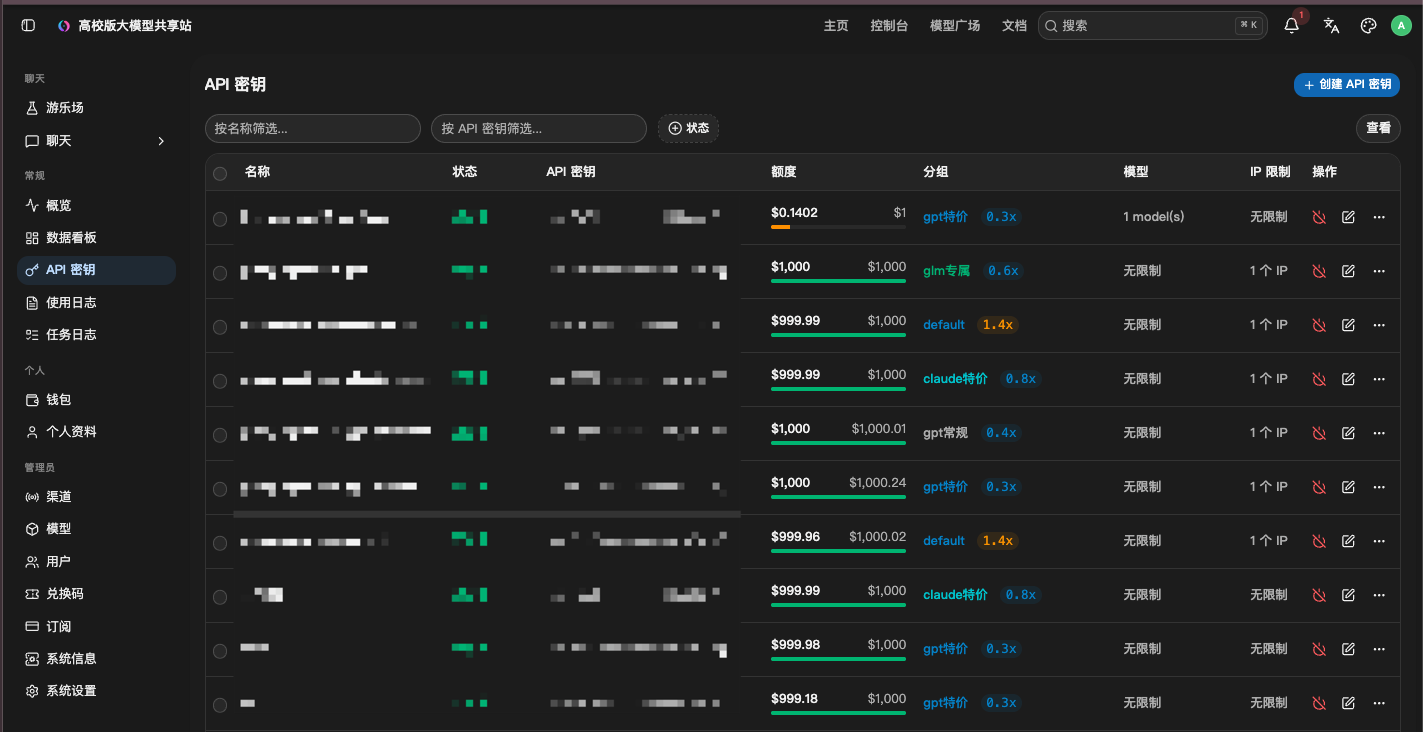Click the red disable icon in gpt常规 row
Image resolution: width=1423 pixels, height=732 pixels.
1319,433
